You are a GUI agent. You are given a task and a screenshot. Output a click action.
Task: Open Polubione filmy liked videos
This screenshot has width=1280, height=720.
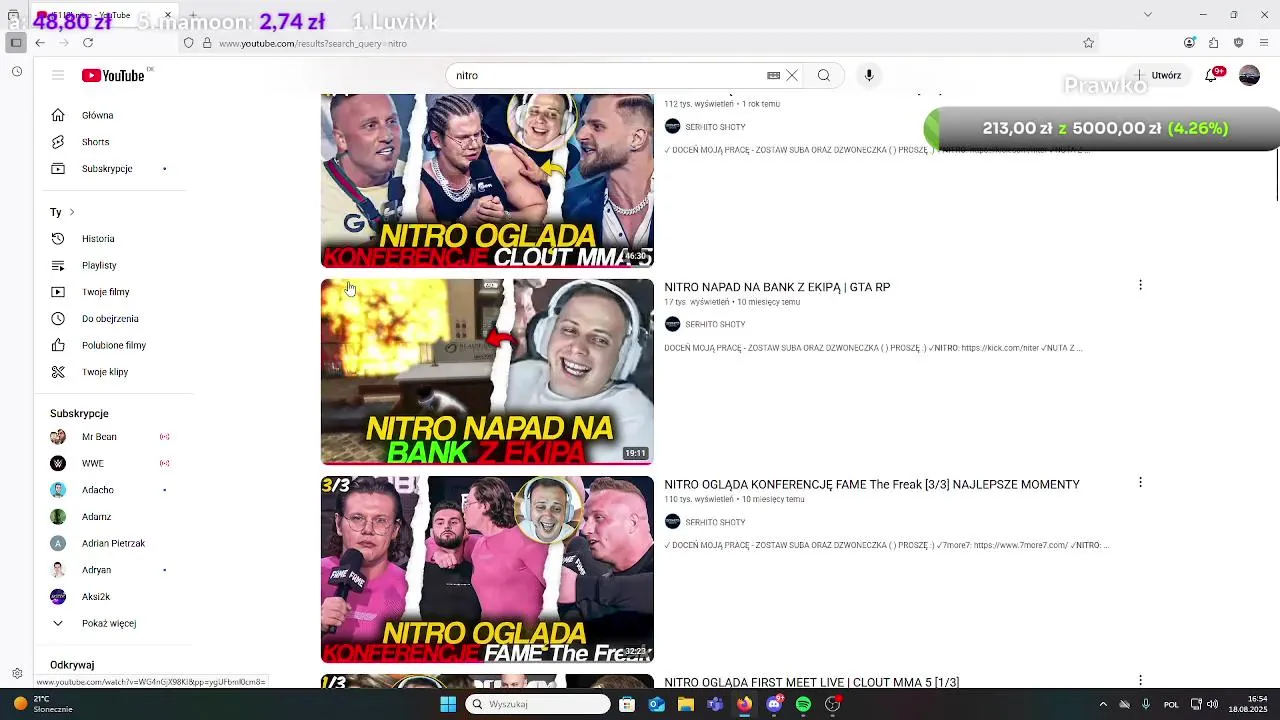pyautogui.click(x=113, y=345)
